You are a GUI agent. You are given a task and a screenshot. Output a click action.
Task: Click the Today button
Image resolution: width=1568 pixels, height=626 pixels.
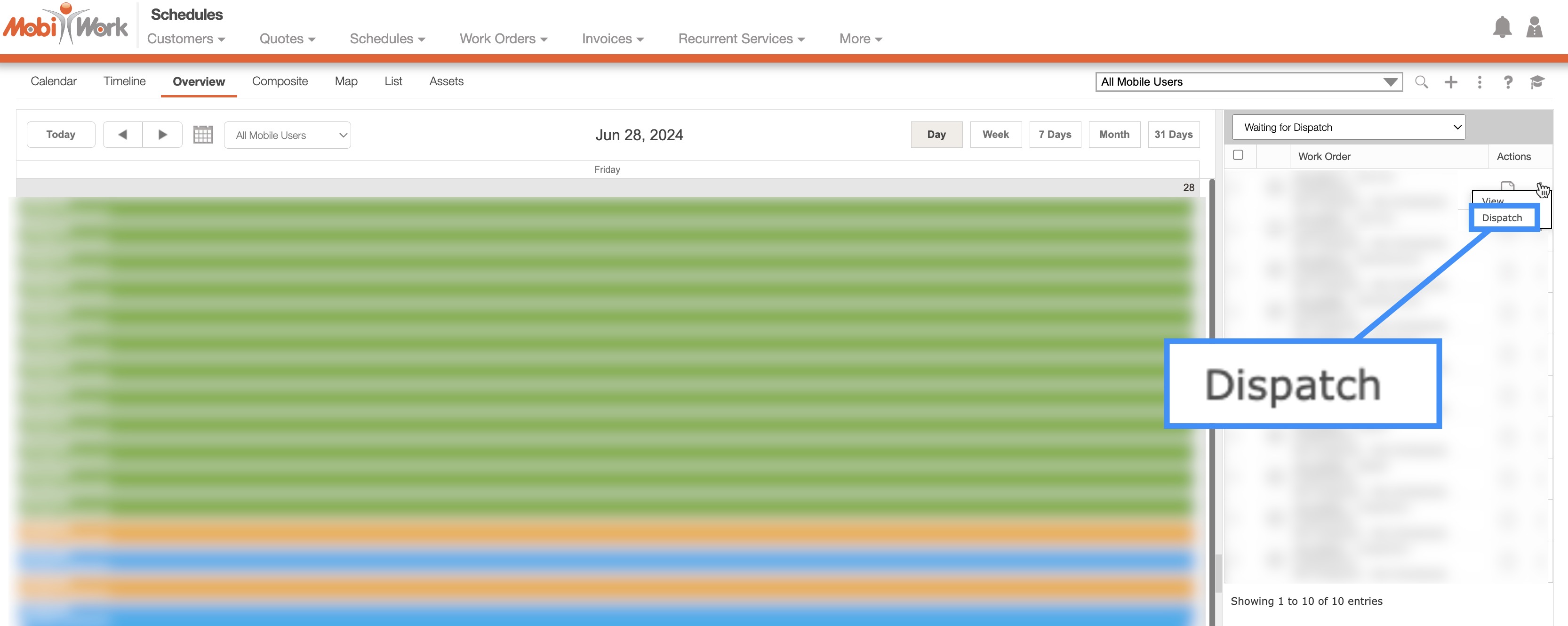(61, 135)
